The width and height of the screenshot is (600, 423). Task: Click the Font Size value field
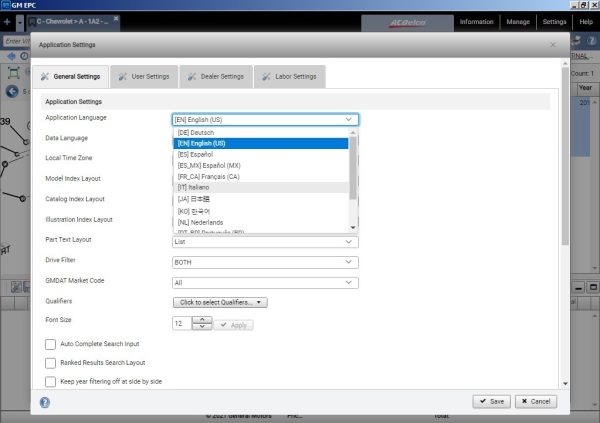[182, 323]
